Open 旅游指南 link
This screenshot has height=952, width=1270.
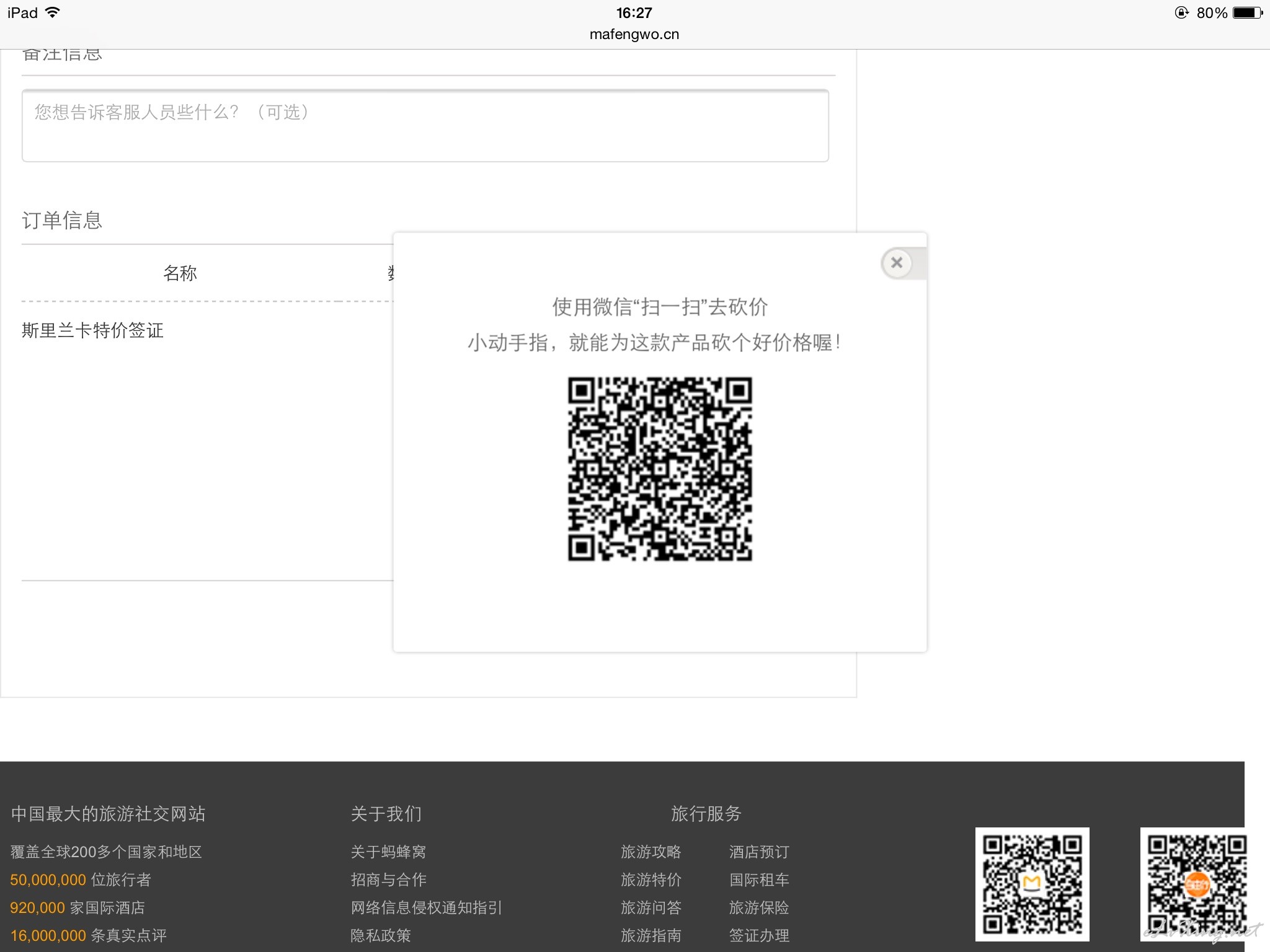[651, 935]
